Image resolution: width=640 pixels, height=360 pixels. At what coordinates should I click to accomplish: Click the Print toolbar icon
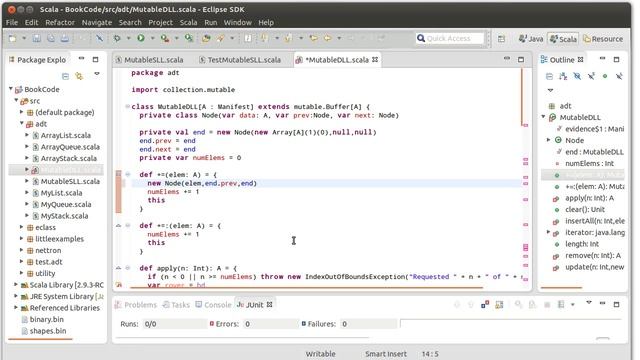click(64, 38)
